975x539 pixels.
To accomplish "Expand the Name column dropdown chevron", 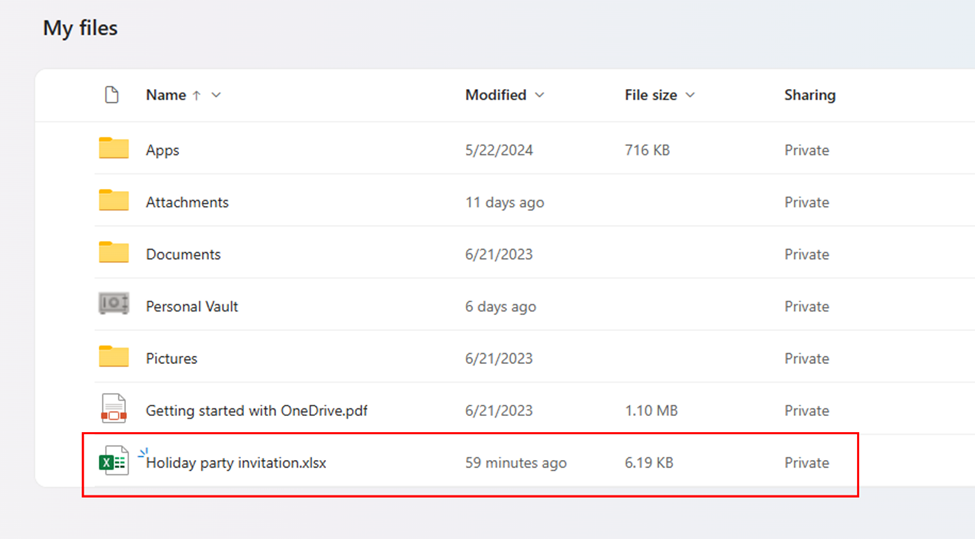I will (216, 95).
